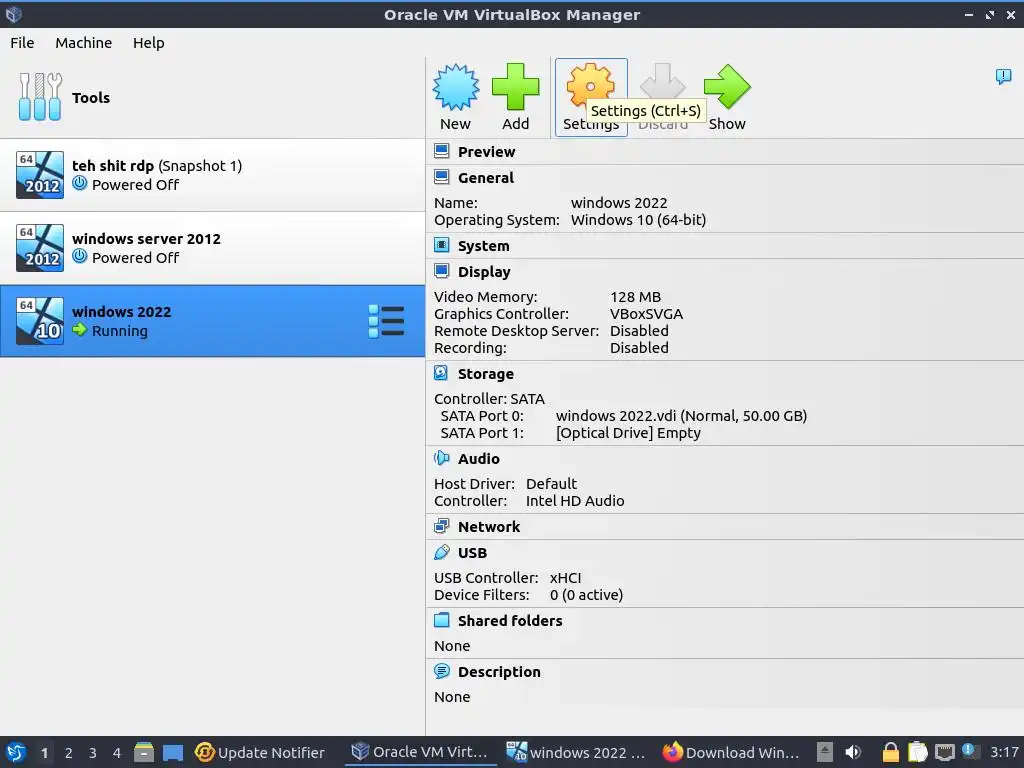Open the Shared folders section header

509,620
